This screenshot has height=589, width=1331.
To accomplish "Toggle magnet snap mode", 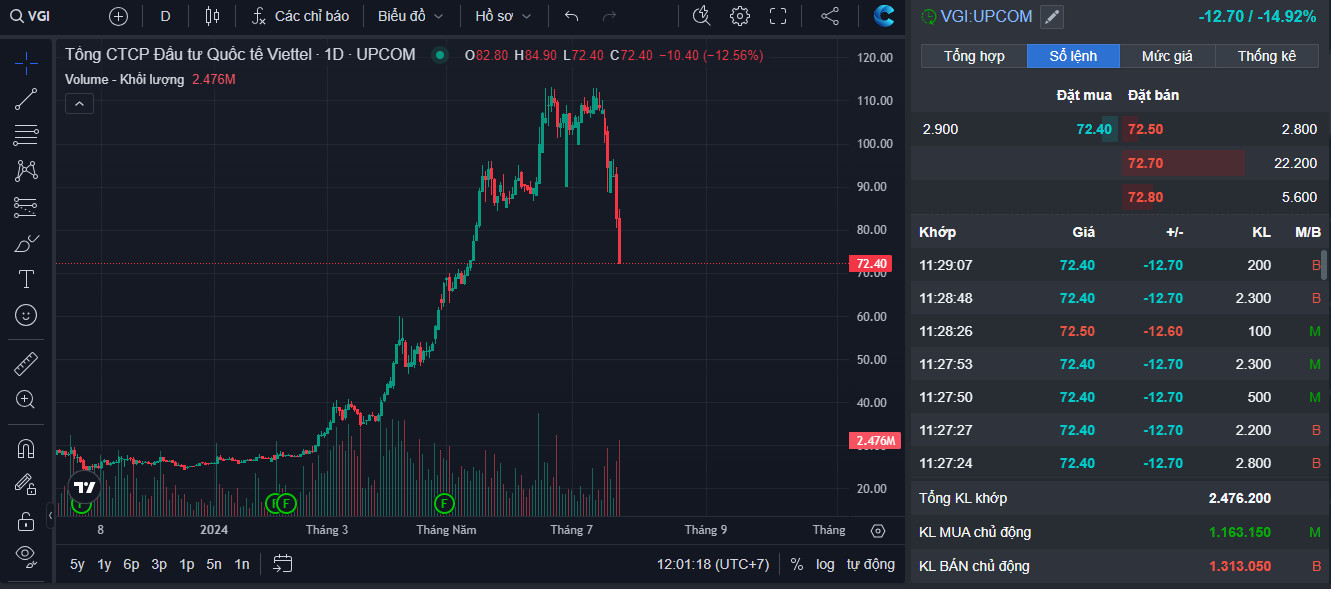I will [26, 449].
